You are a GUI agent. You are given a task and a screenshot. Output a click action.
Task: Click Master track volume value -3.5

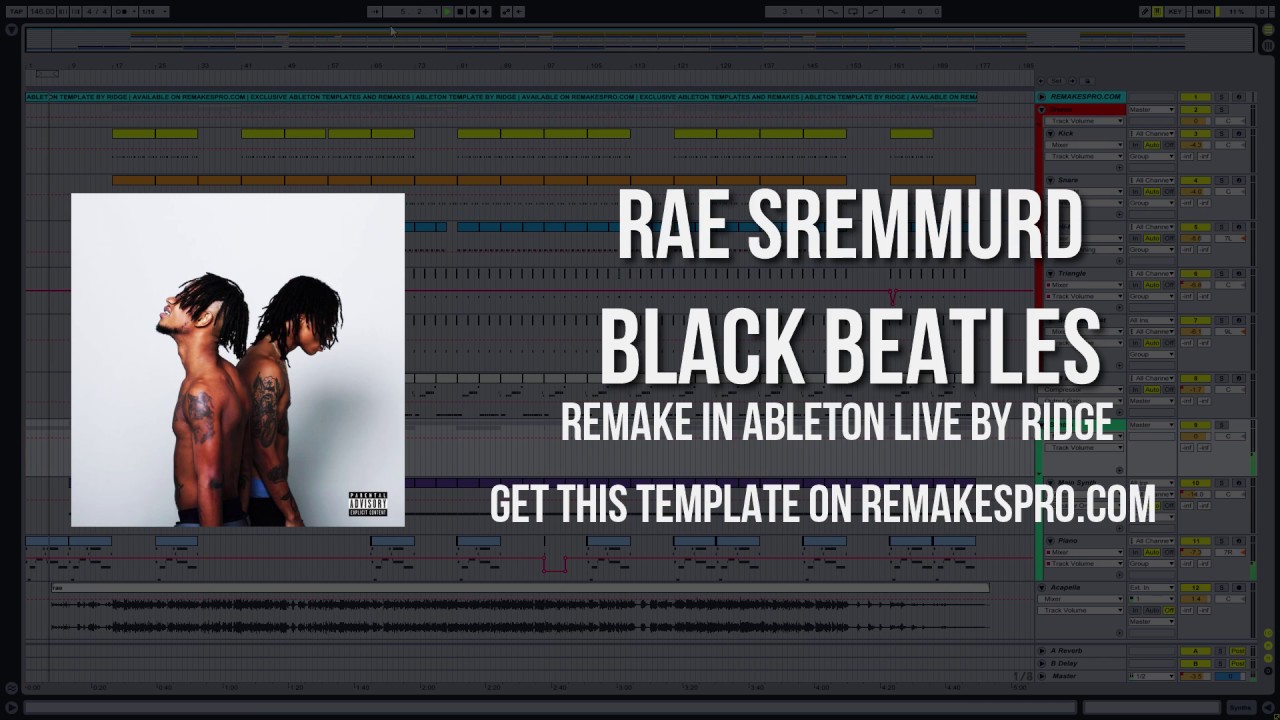(1196, 676)
